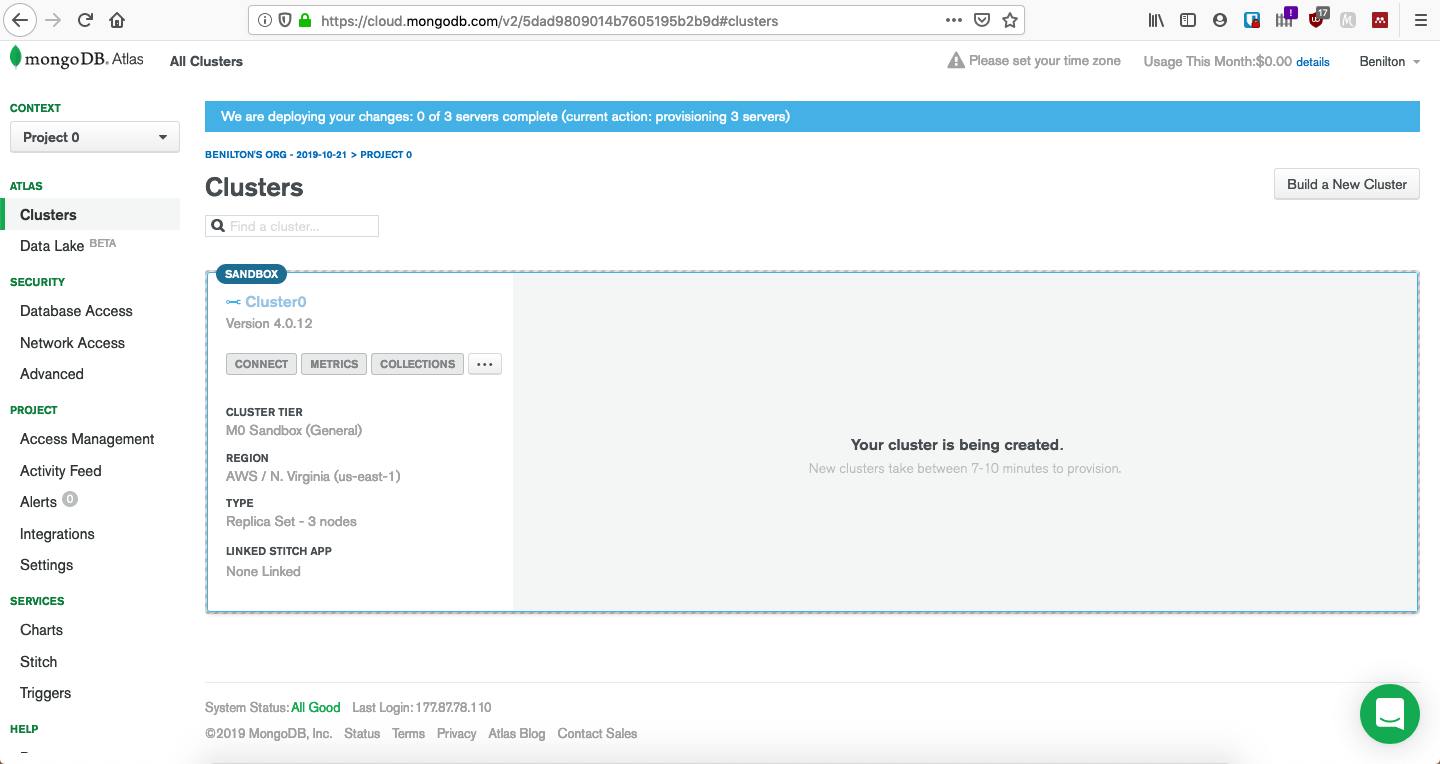Click the SANDBOX badge on cluster card
Screen dimensions: 1440x764
252,274
